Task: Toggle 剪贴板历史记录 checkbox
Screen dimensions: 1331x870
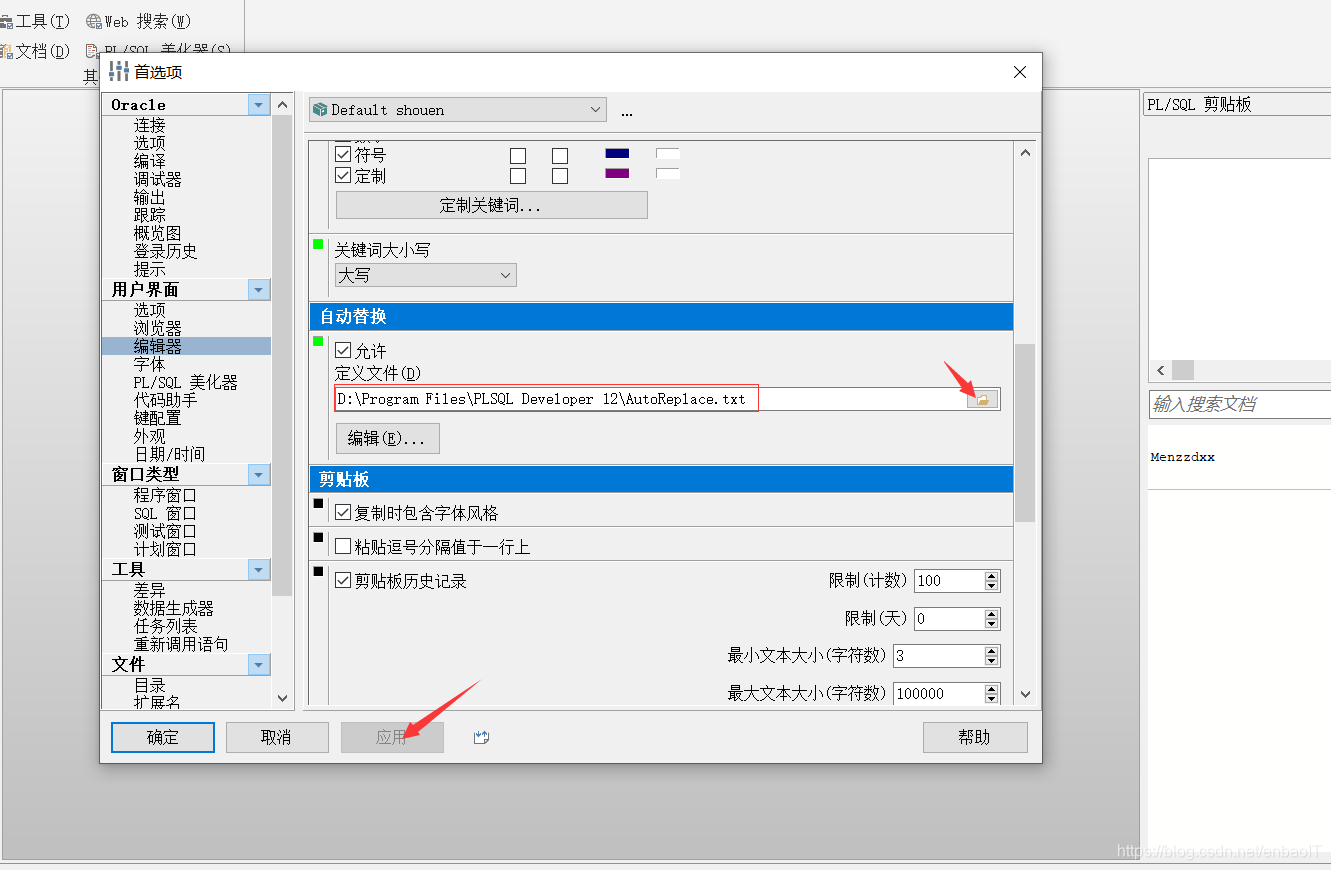Action: 343,581
